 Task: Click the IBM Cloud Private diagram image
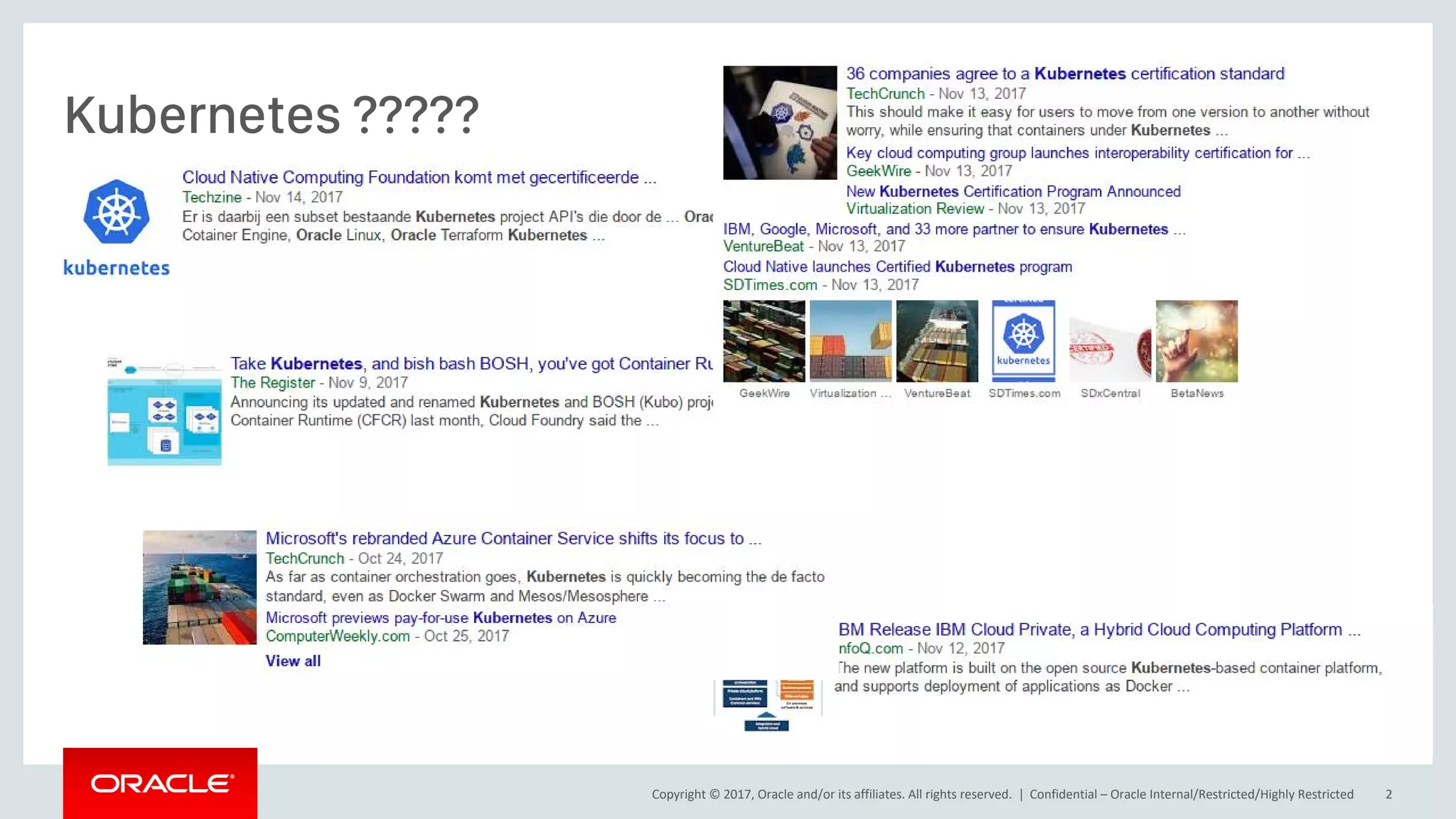point(768,704)
